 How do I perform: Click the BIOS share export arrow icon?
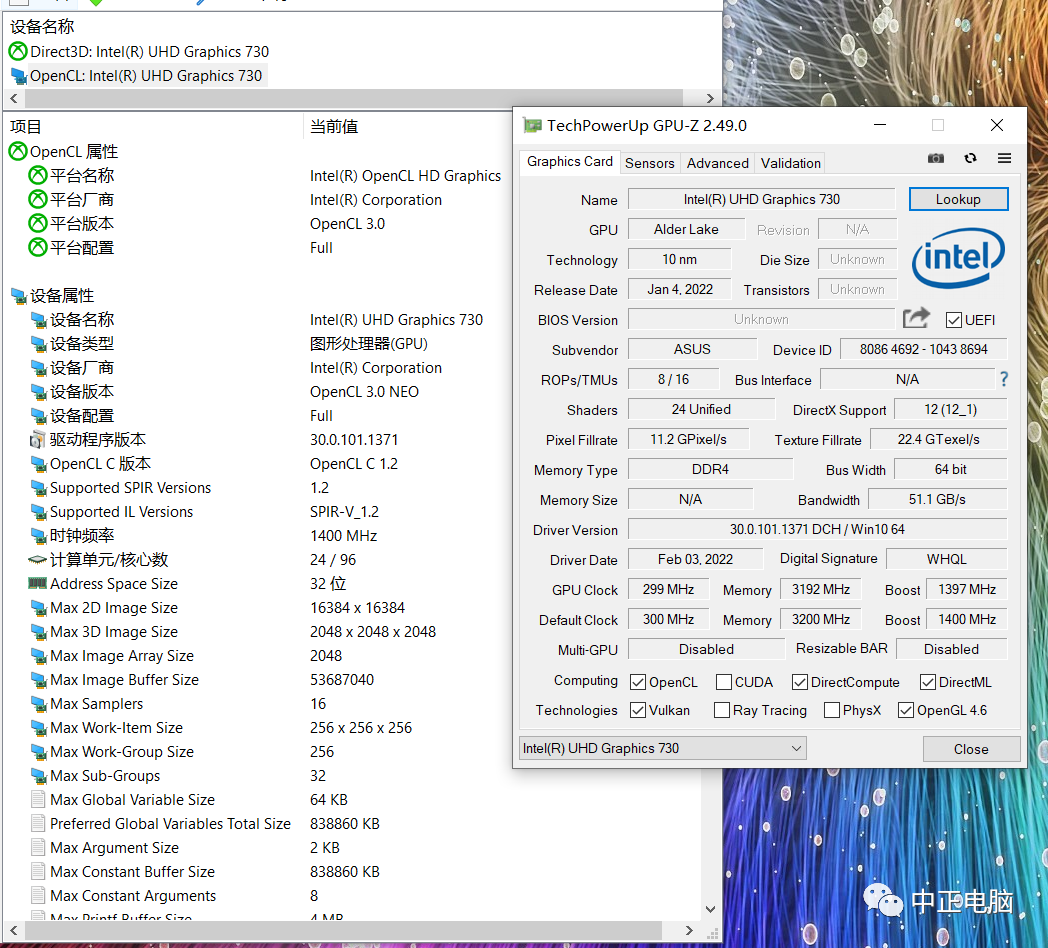[916, 318]
